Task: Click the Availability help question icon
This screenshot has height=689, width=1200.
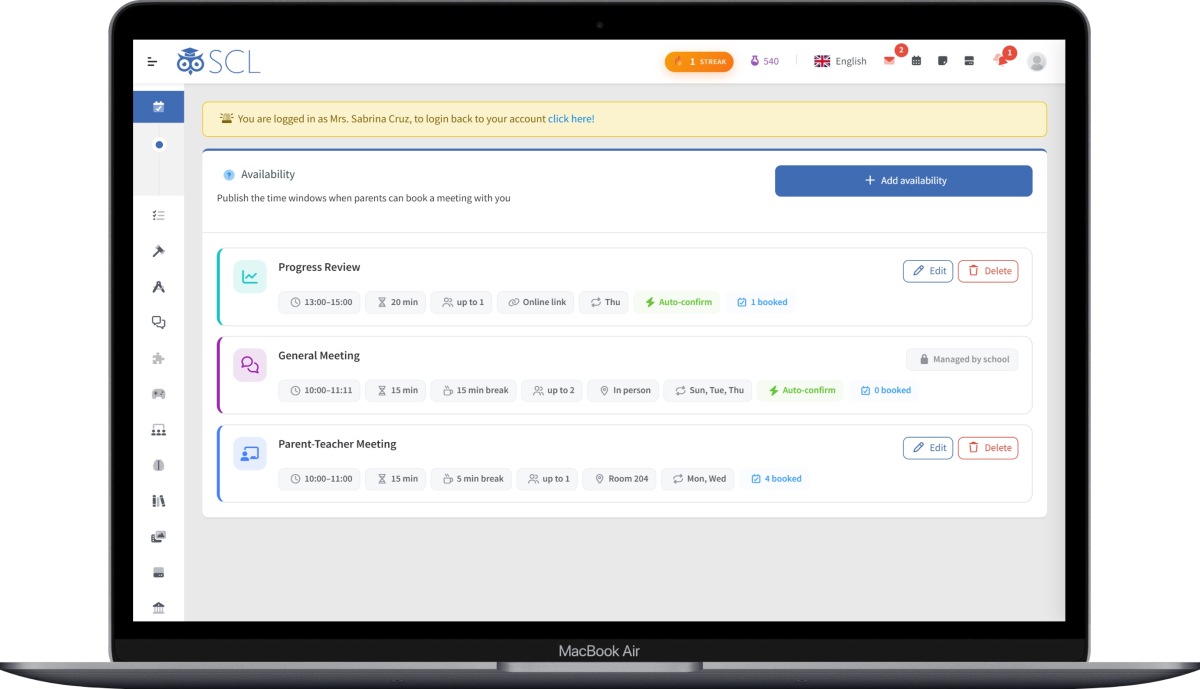Action: [229, 174]
